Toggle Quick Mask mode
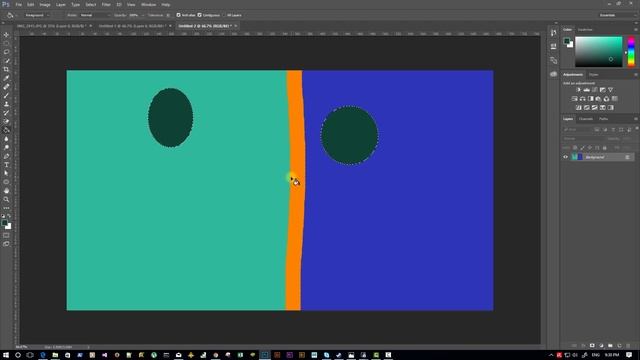640x360 pixels. click(6, 236)
